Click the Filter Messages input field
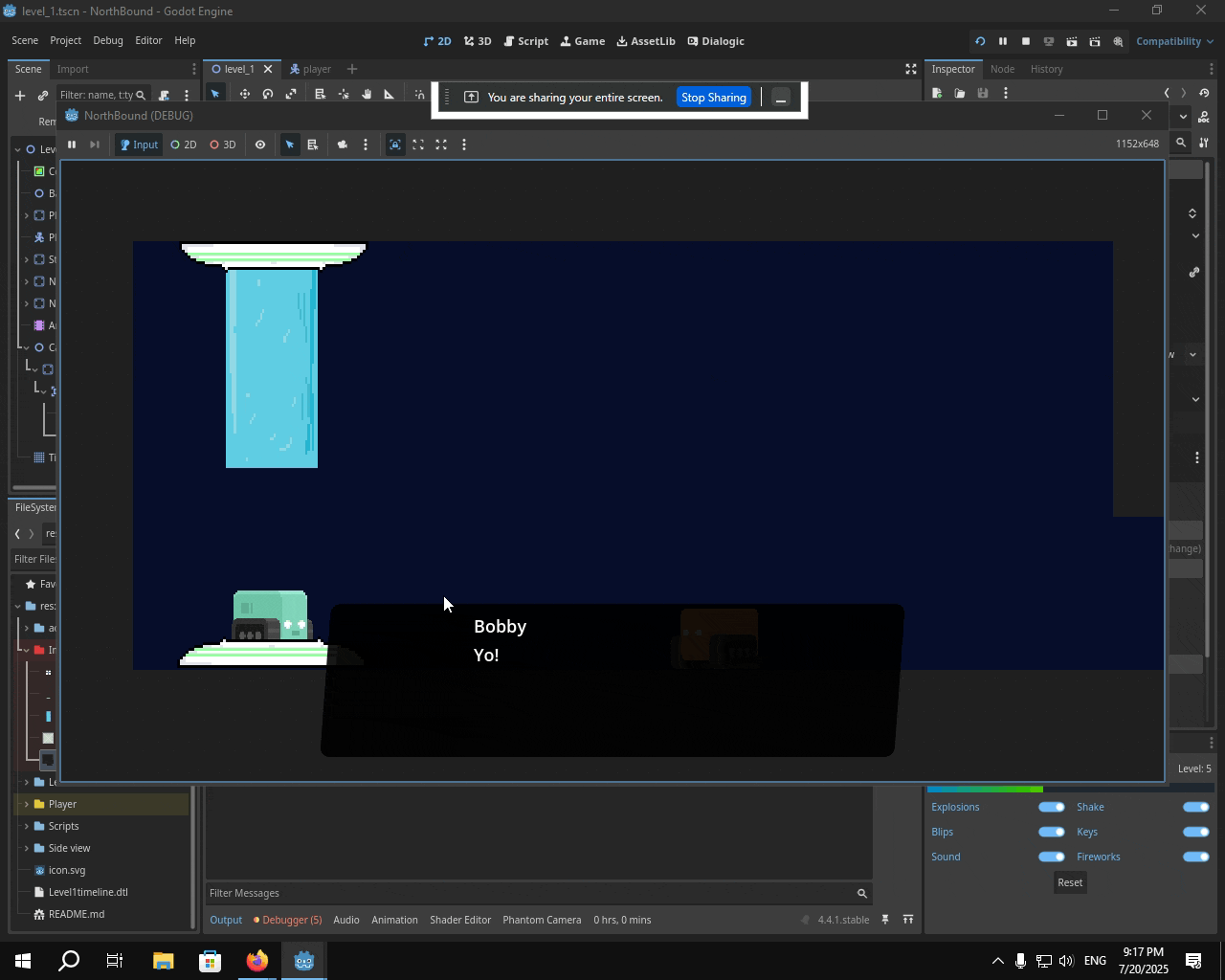1225x980 pixels. tap(528, 893)
